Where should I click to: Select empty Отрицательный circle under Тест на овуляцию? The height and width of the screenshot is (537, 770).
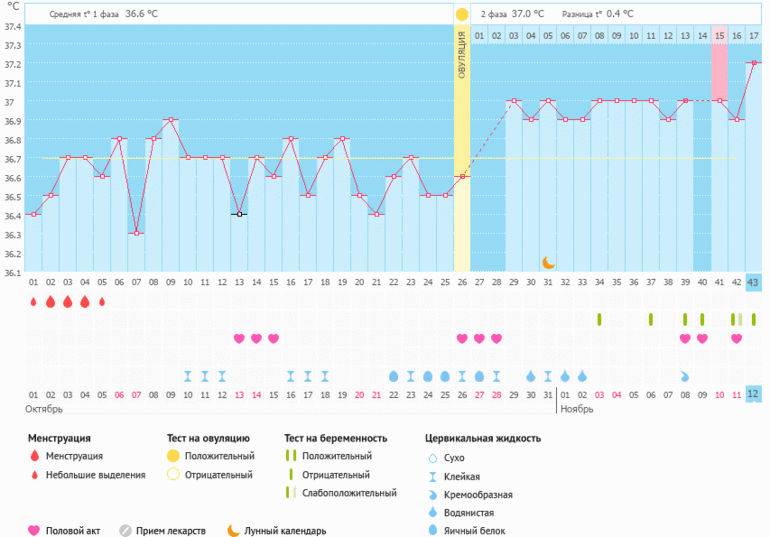tap(175, 475)
